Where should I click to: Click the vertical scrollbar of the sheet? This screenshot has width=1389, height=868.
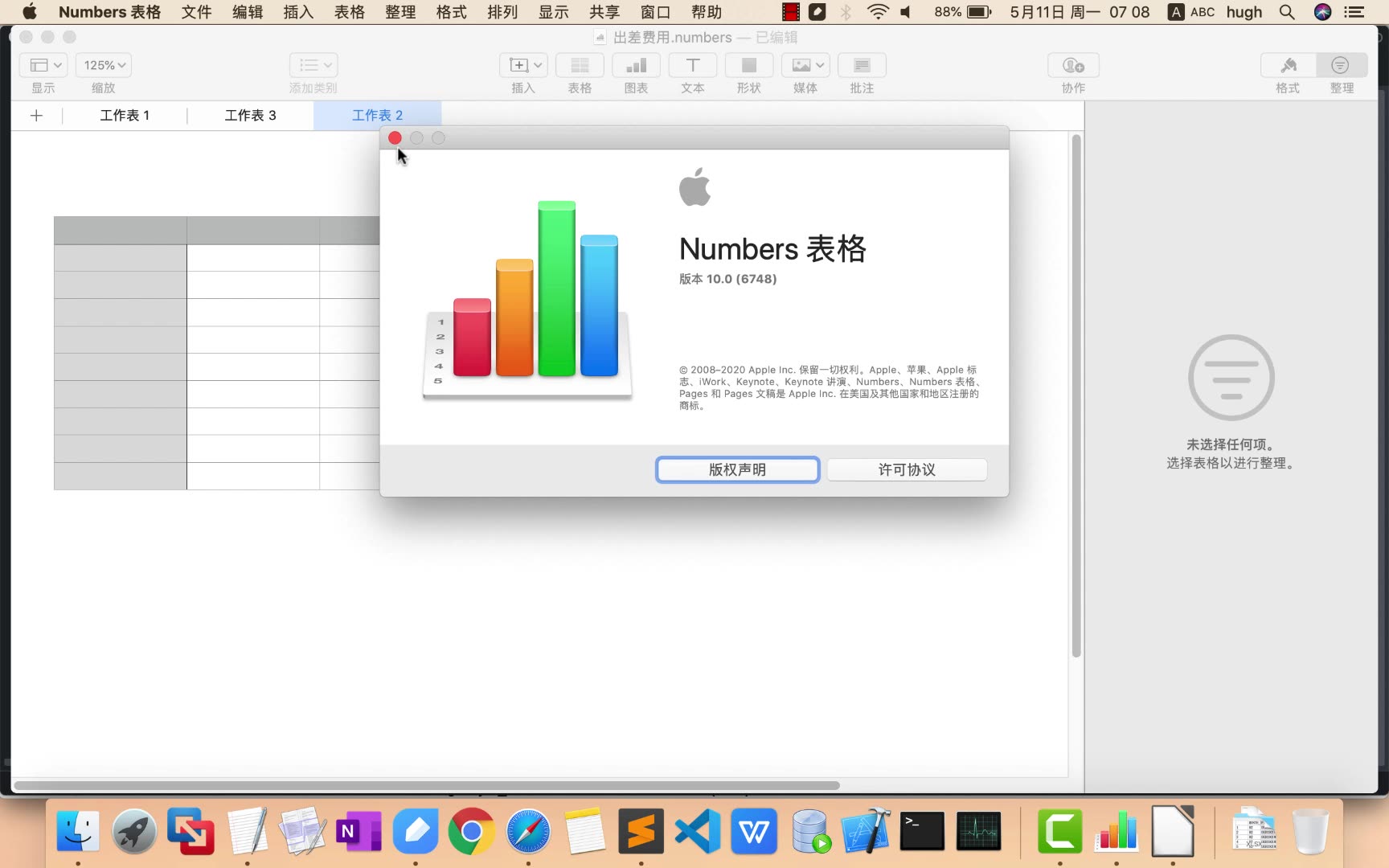1076,395
